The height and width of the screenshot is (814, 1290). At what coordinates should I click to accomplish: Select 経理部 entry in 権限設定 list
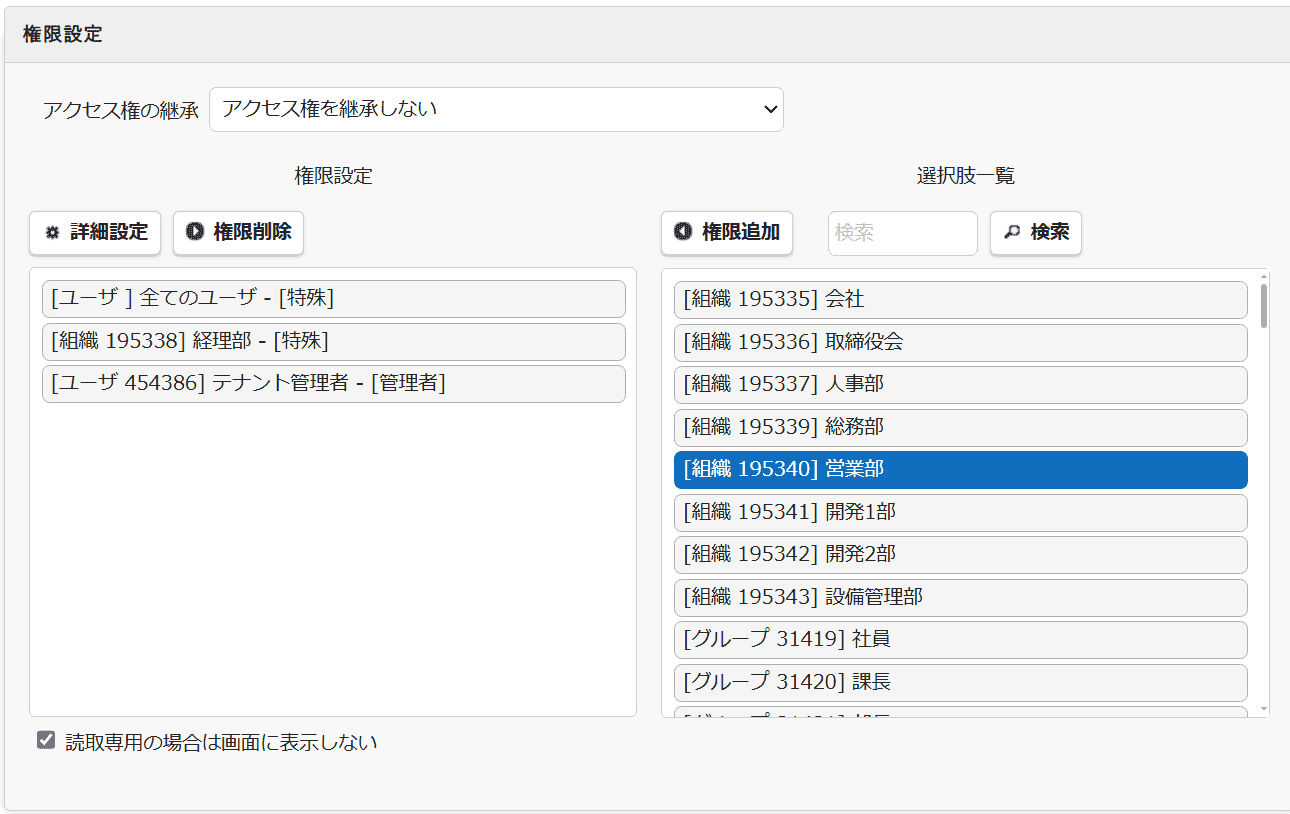tap(333, 341)
